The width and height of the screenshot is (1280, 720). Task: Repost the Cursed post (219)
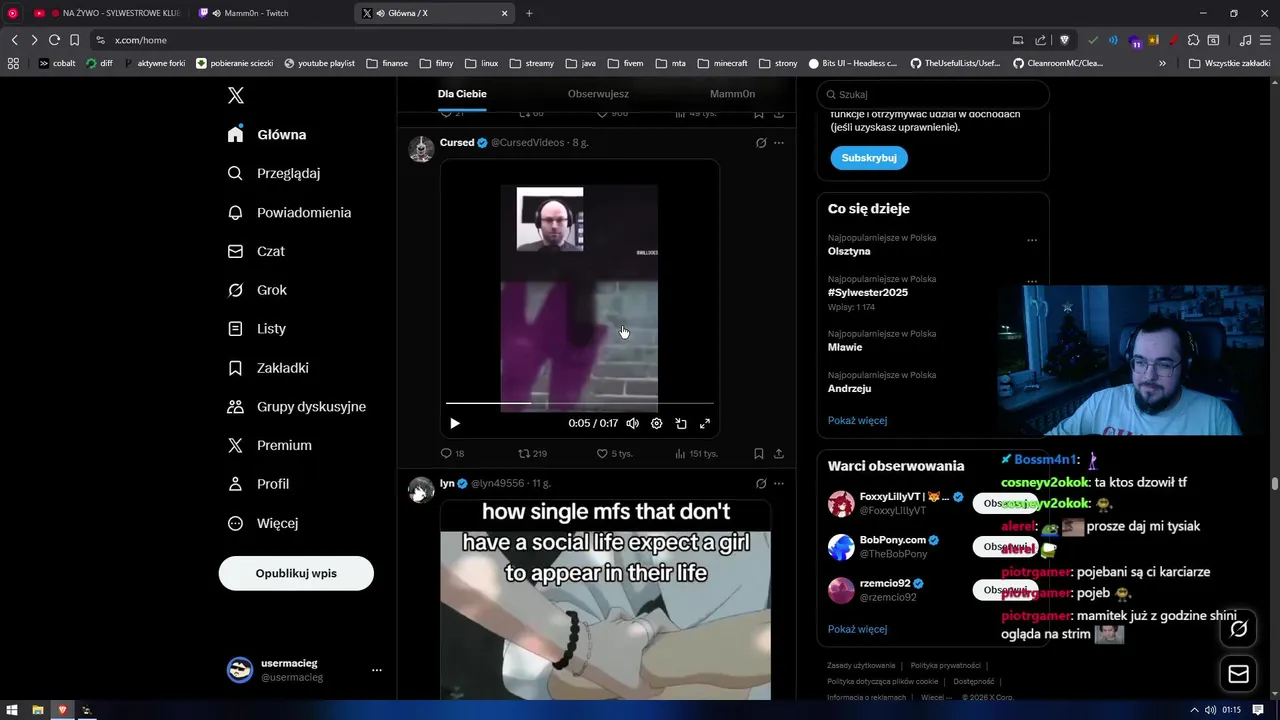tap(532, 453)
